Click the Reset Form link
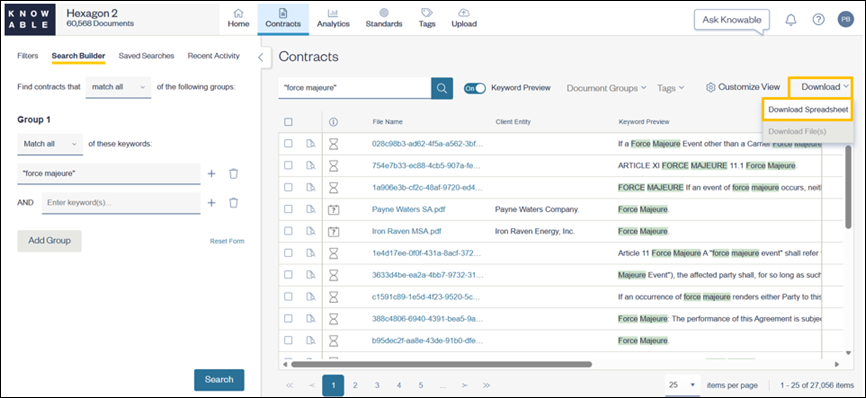The height and width of the screenshot is (398, 866). pyautogui.click(x=227, y=241)
